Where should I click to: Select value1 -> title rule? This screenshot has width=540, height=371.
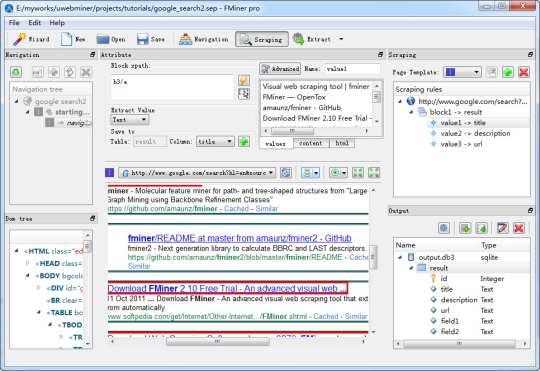(x=463, y=123)
